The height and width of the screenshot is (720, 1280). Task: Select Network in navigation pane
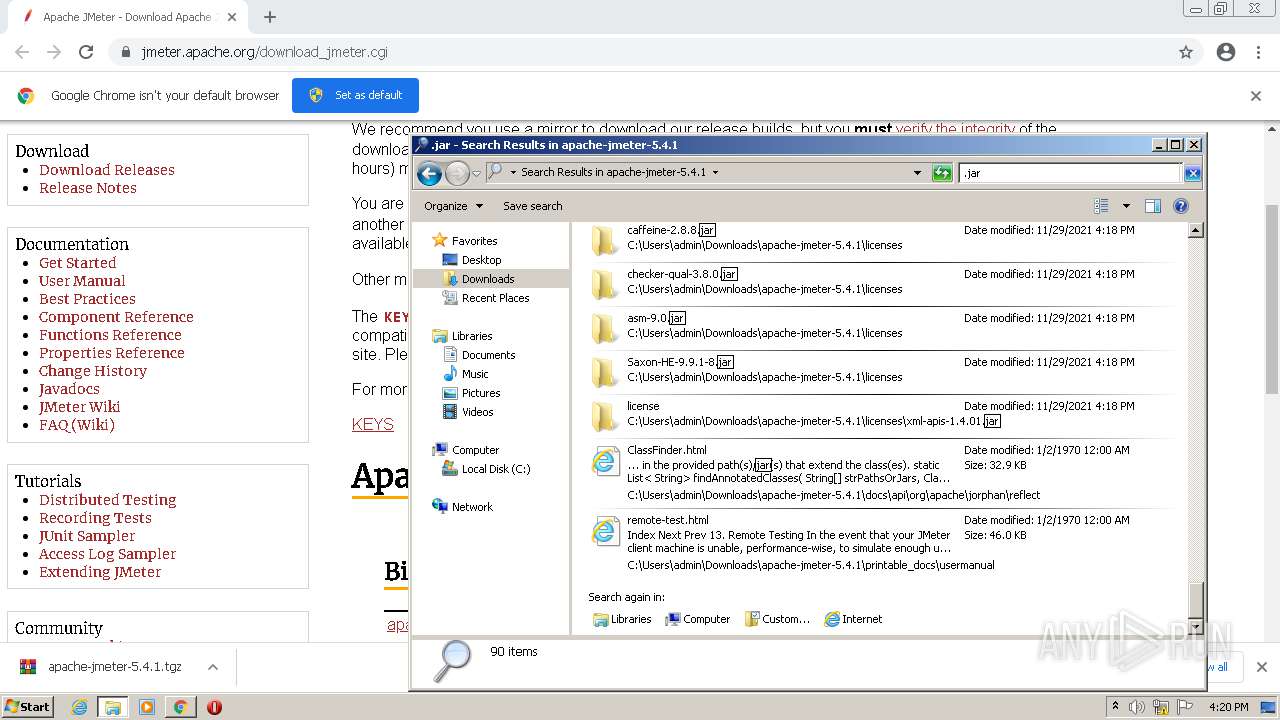click(x=472, y=507)
